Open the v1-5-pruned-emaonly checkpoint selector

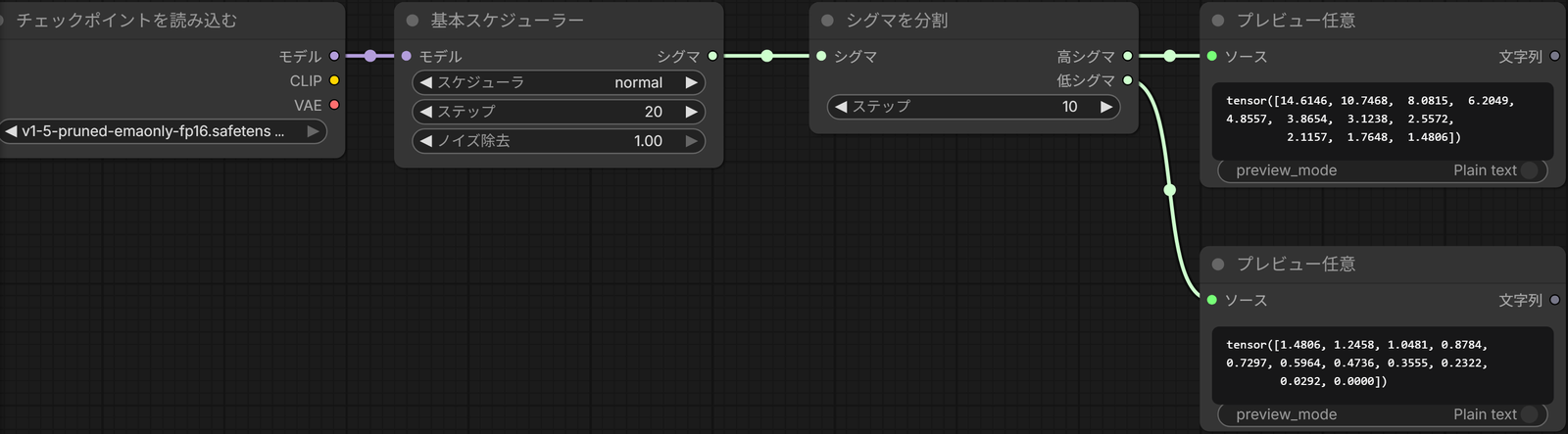click(x=163, y=131)
